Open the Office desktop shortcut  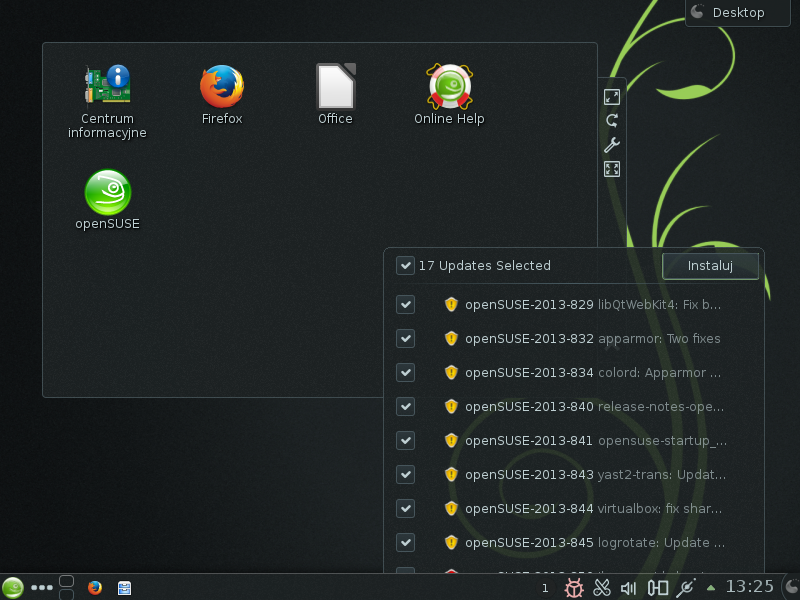pos(335,88)
